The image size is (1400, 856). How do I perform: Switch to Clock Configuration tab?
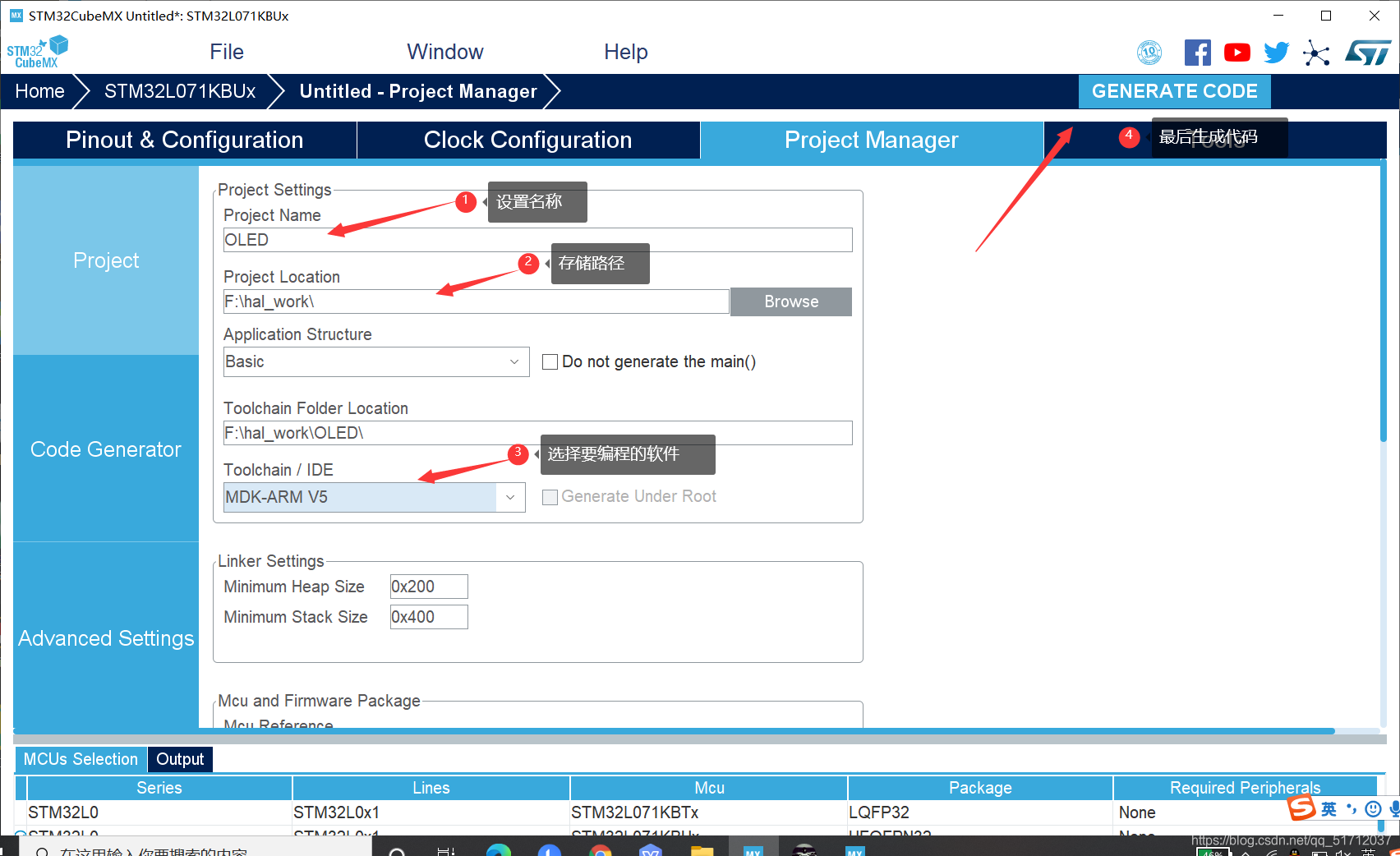[x=528, y=140]
